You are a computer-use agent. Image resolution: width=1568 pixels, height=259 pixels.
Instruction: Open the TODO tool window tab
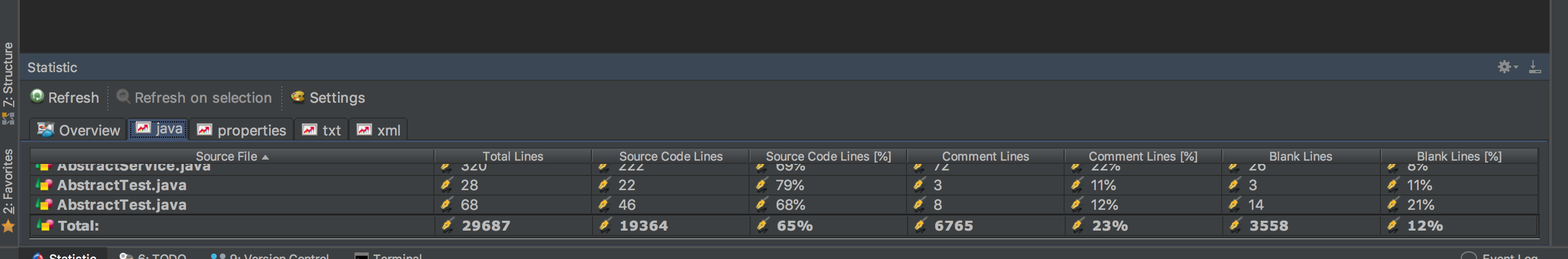(153, 255)
